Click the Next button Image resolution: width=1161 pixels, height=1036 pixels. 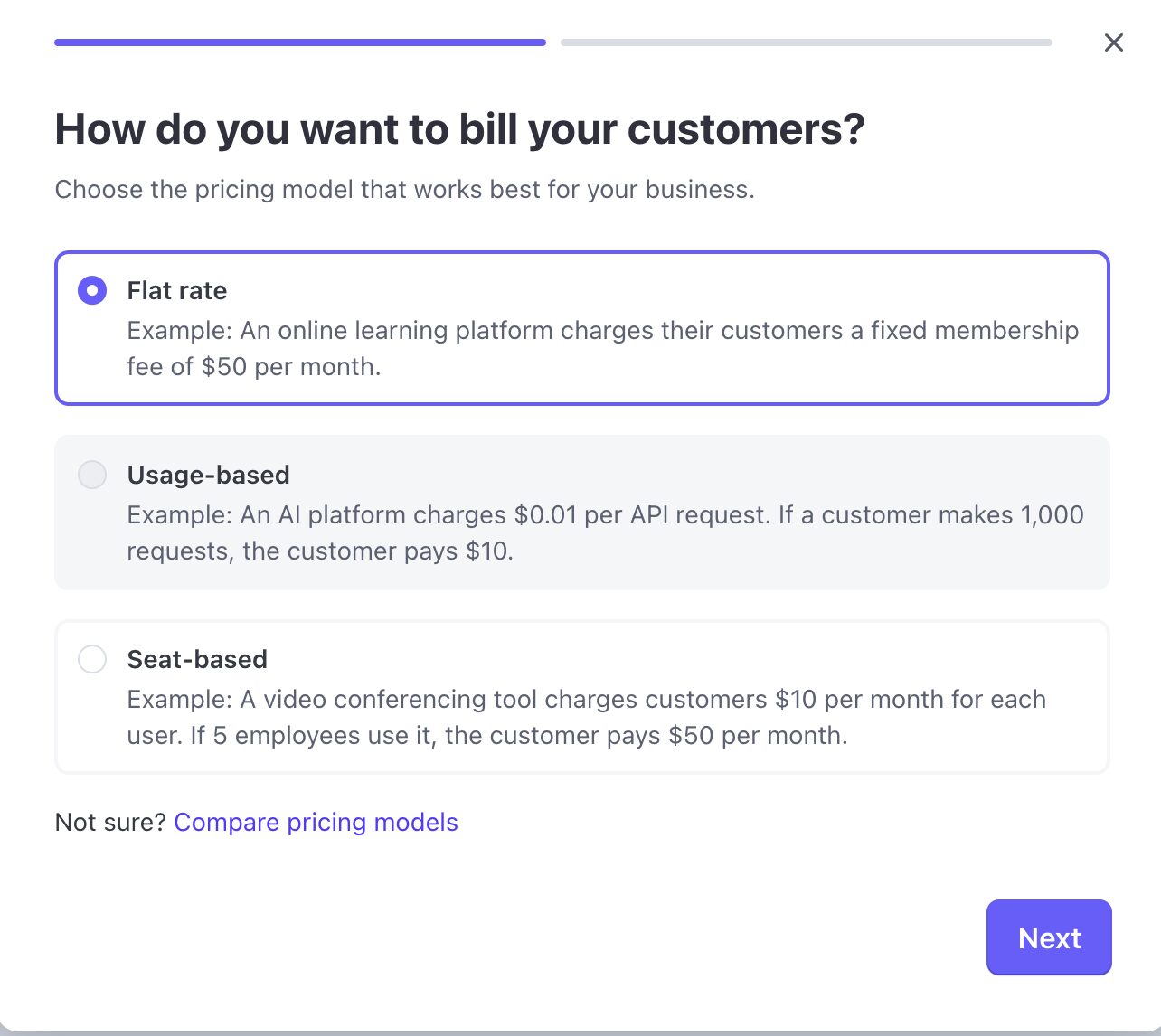tap(1048, 937)
